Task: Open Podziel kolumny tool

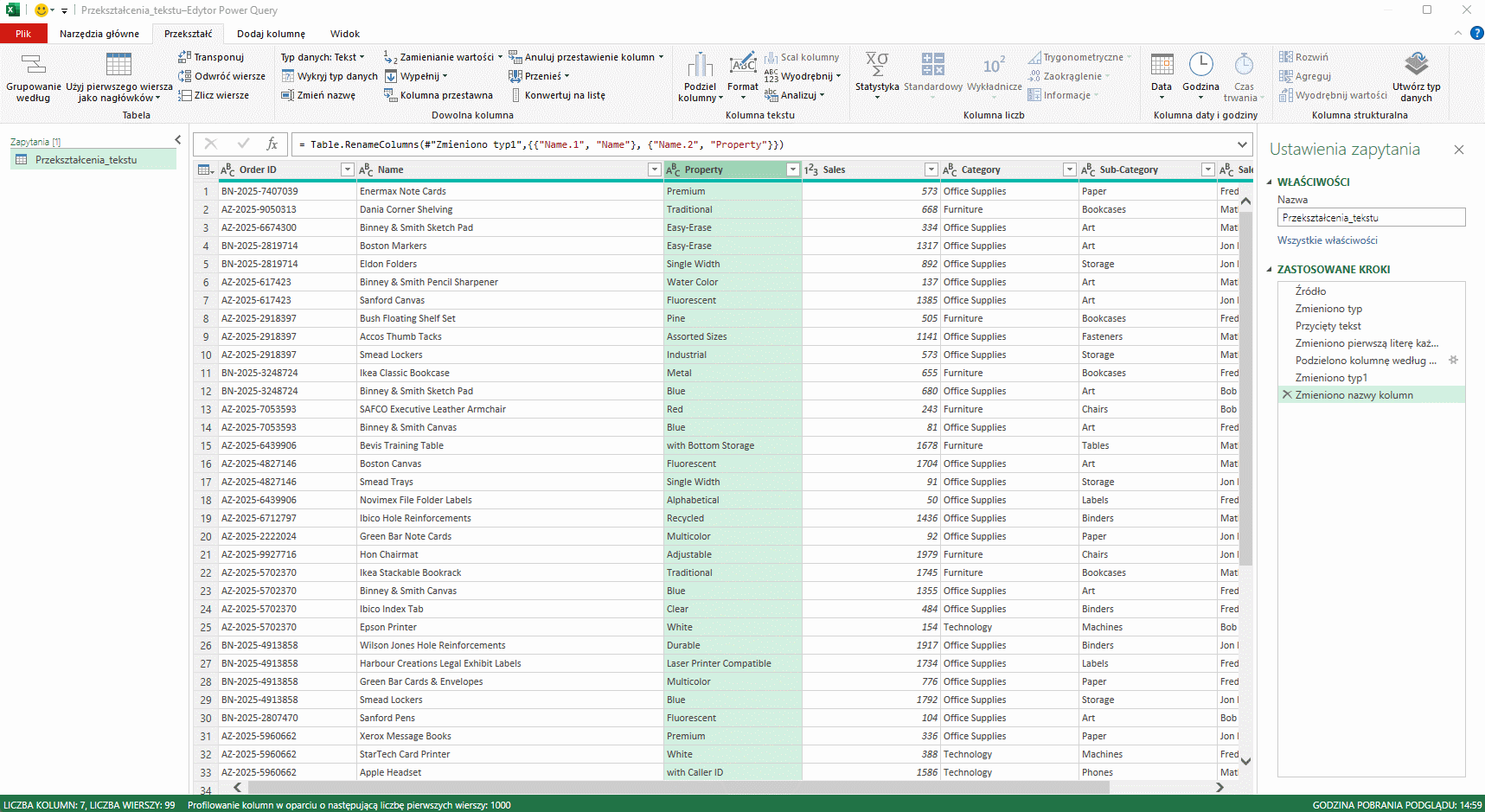Action: click(700, 77)
